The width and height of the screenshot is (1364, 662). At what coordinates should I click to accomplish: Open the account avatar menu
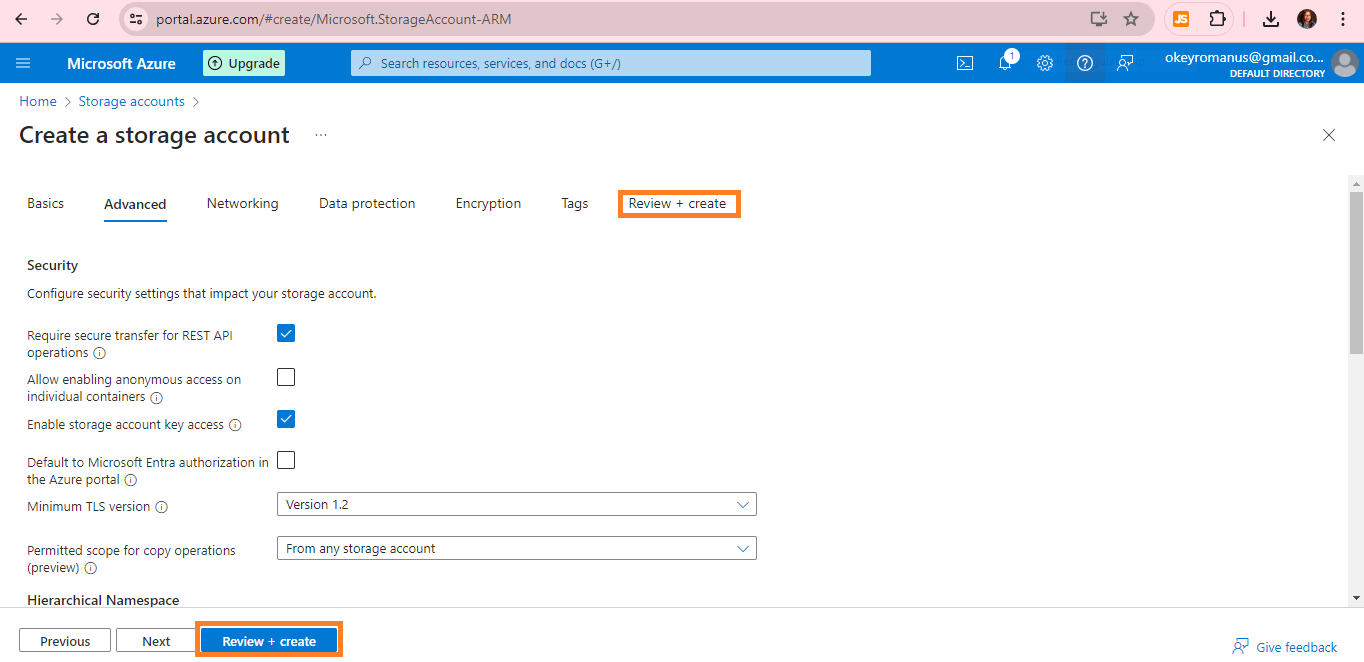(1345, 63)
